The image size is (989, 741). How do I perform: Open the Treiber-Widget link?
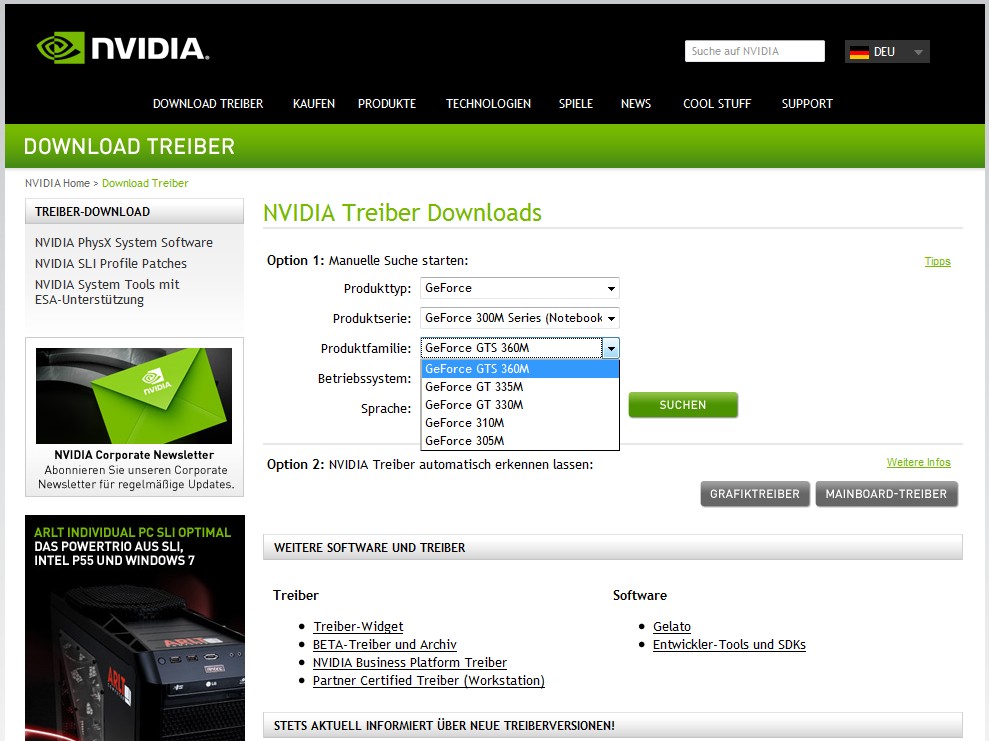pyautogui.click(x=358, y=626)
